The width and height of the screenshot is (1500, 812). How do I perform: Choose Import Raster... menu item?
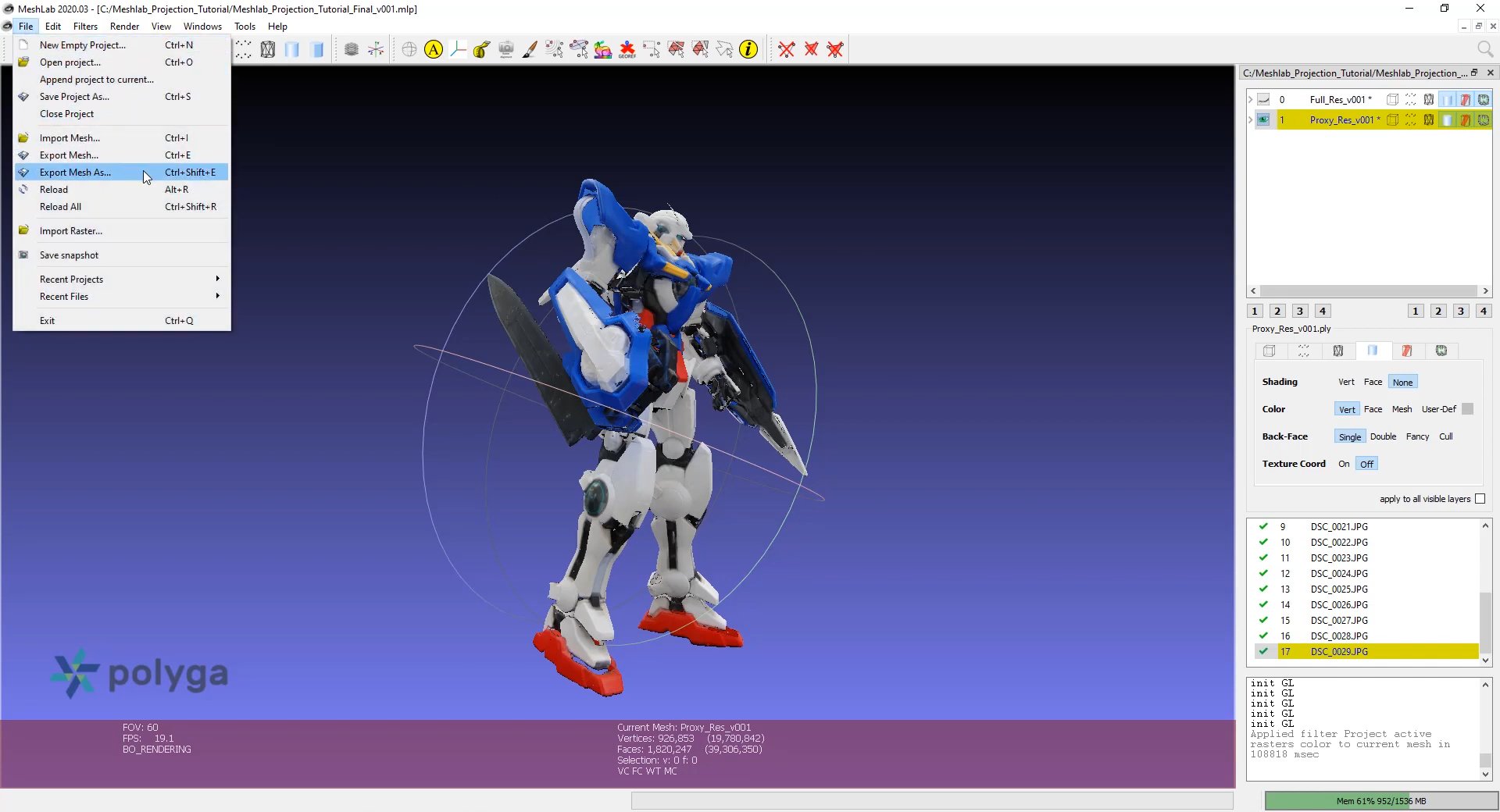(x=121, y=231)
